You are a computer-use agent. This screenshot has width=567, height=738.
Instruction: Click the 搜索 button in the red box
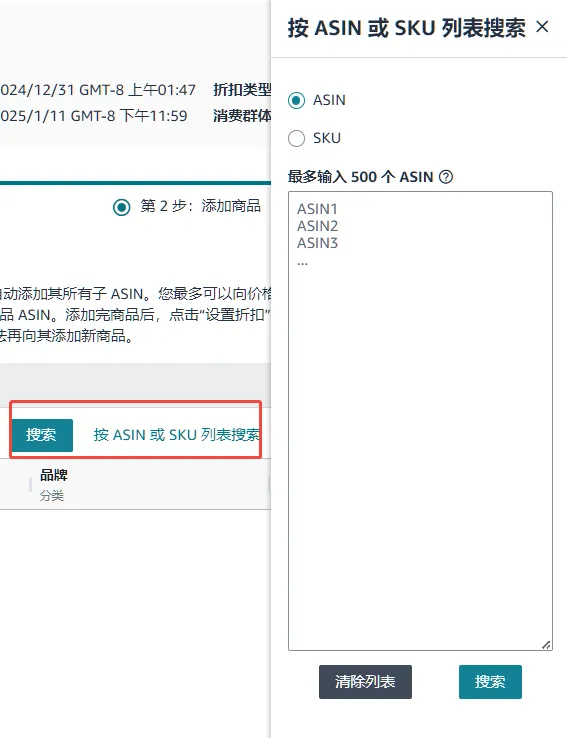click(x=42, y=435)
